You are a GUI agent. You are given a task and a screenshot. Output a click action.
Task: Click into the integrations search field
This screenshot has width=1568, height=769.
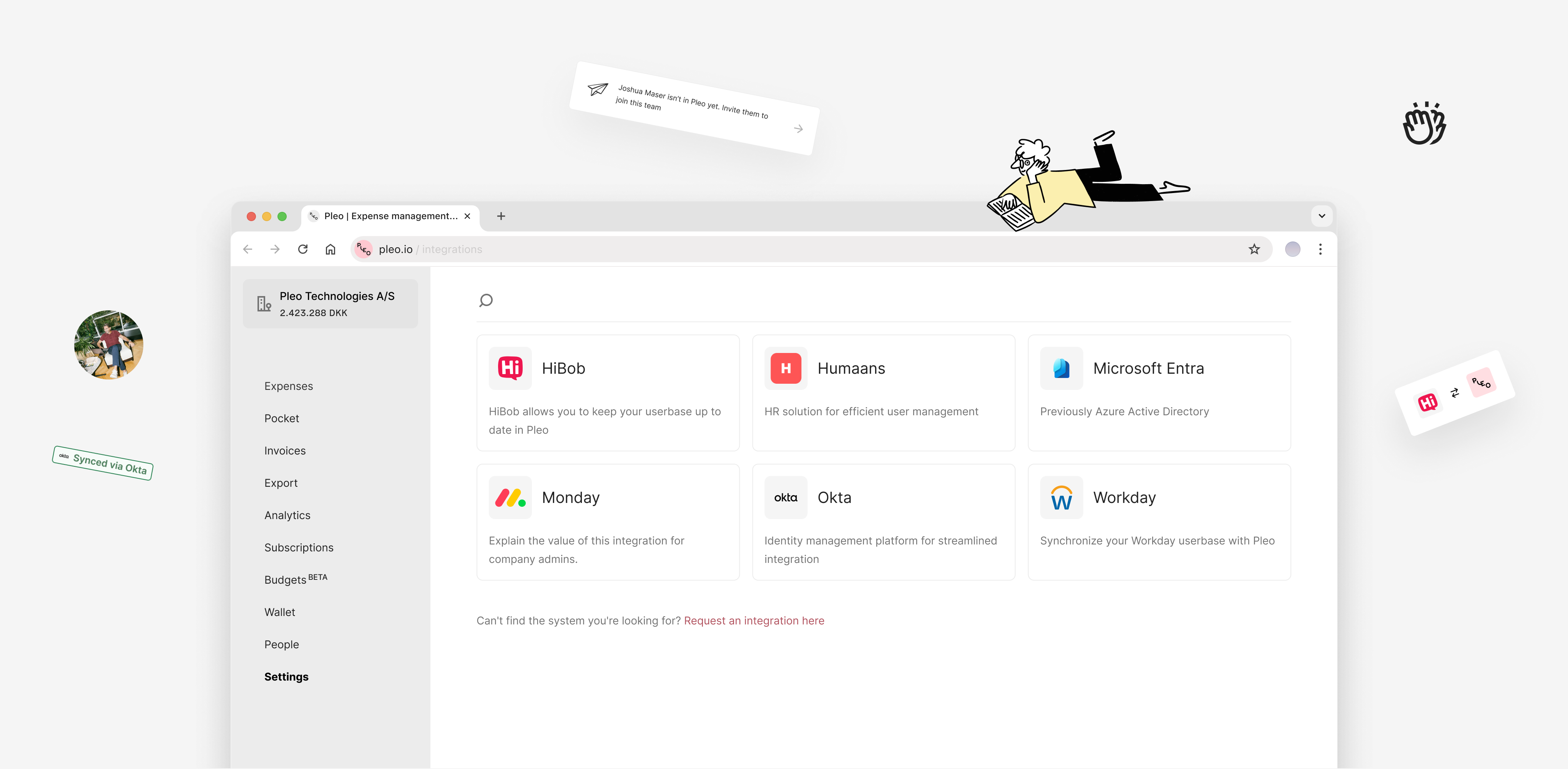pos(883,300)
